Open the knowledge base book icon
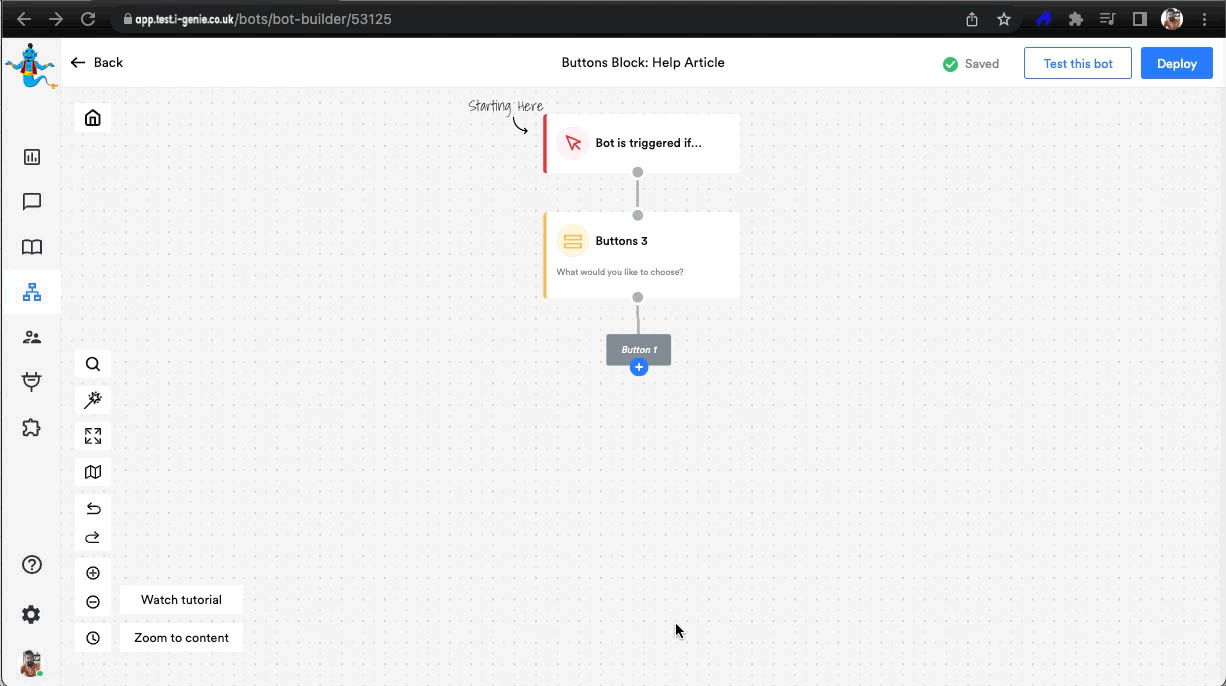The height and width of the screenshot is (686, 1226). pyautogui.click(x=32, y=247)
